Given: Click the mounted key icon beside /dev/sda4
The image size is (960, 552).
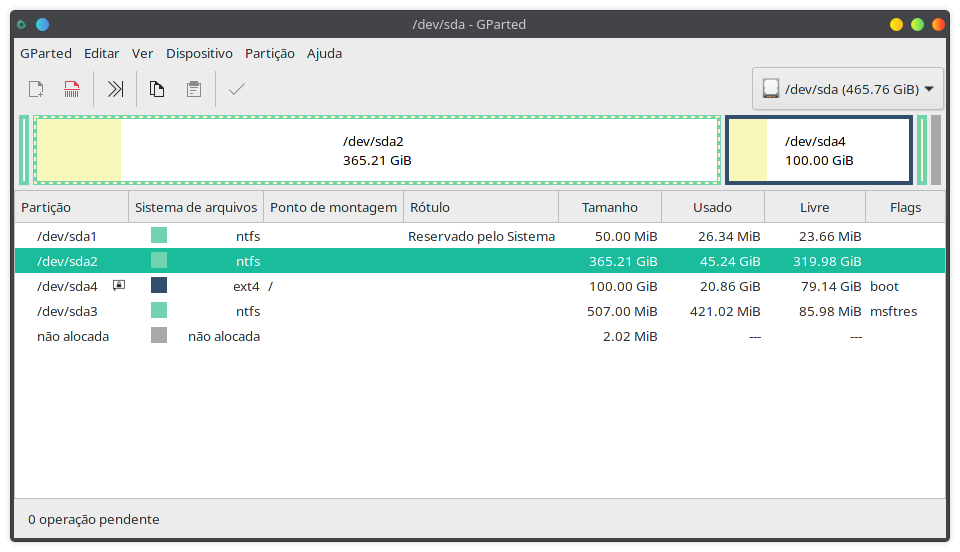Looking at the screenshot, I should [119, 285].
